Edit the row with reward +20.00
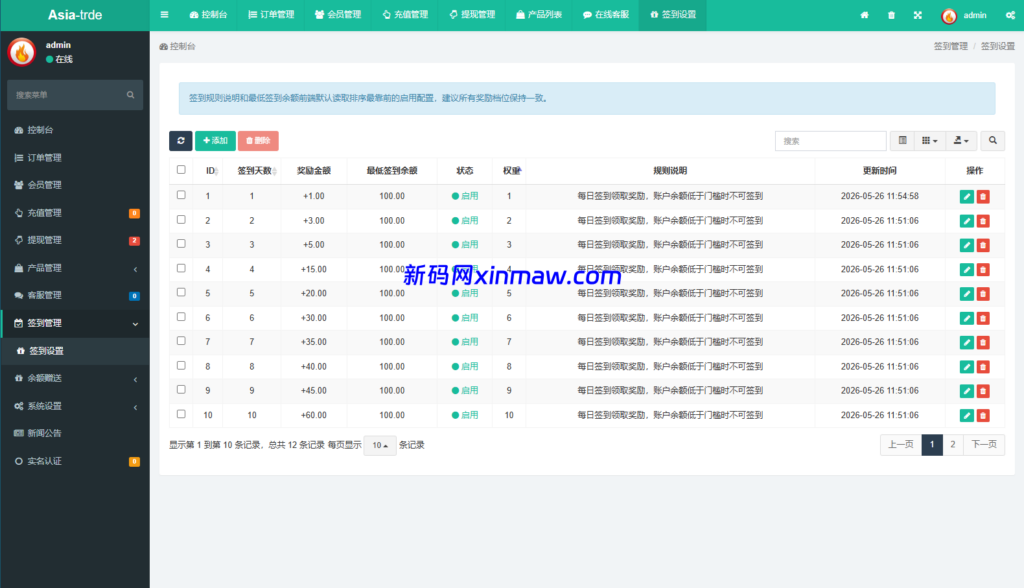The width and height of the screenshot is (1024, 588). coord(967,294)
